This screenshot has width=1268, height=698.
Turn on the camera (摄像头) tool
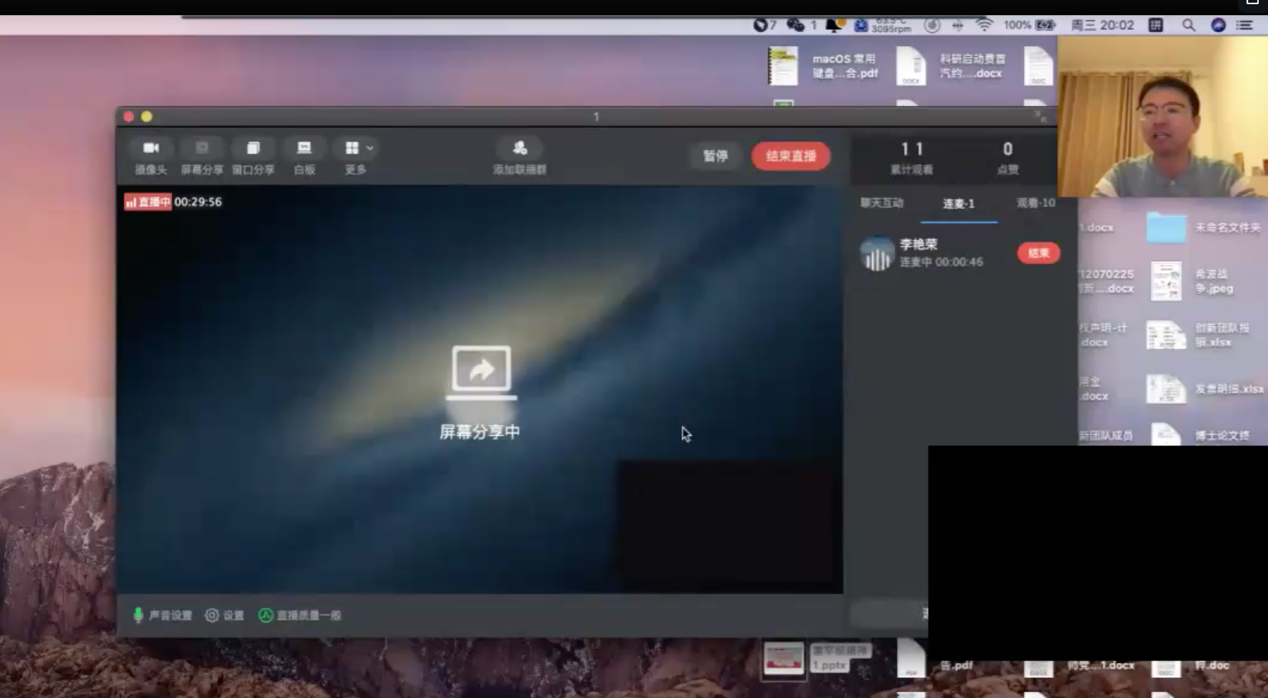(151, 149)
